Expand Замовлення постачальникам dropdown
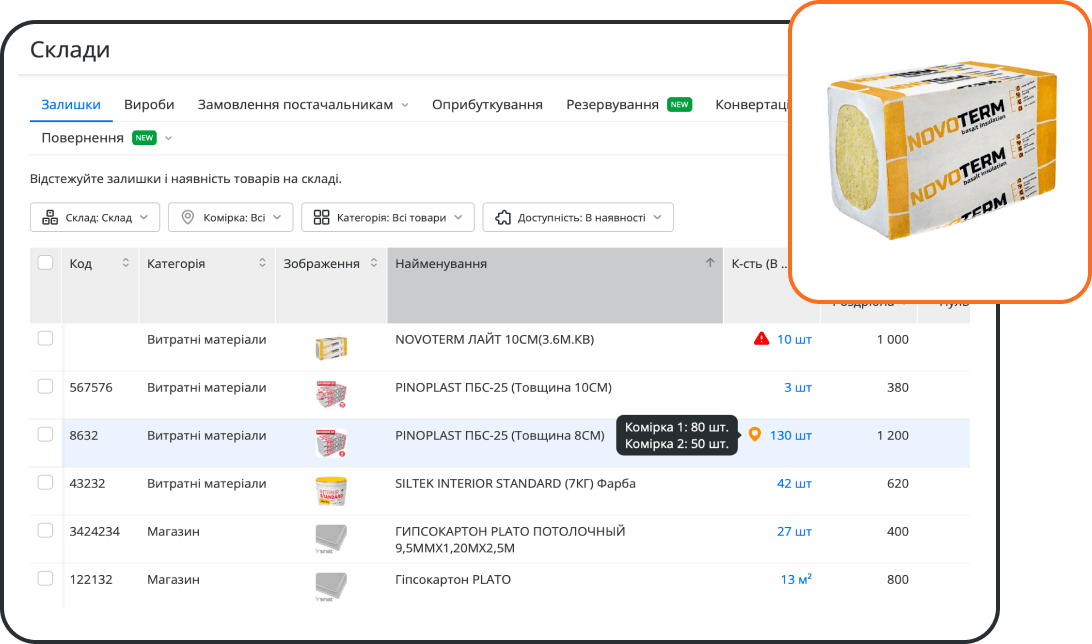The width and height of the screenshot is (1092, 644). pyautogui.click(x=404, y=105)
